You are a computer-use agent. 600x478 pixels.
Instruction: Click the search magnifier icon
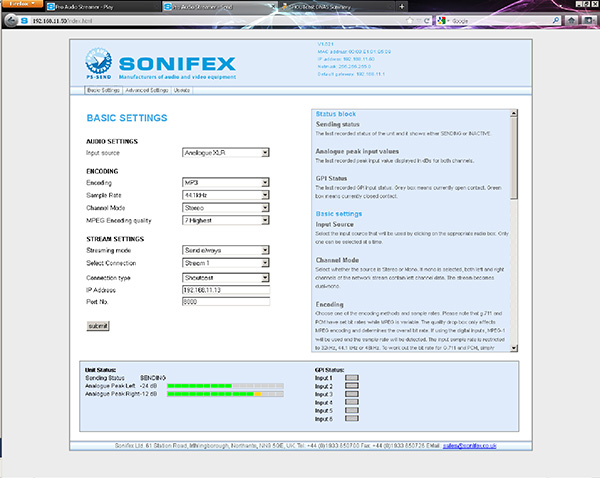(x=556, y=20)
